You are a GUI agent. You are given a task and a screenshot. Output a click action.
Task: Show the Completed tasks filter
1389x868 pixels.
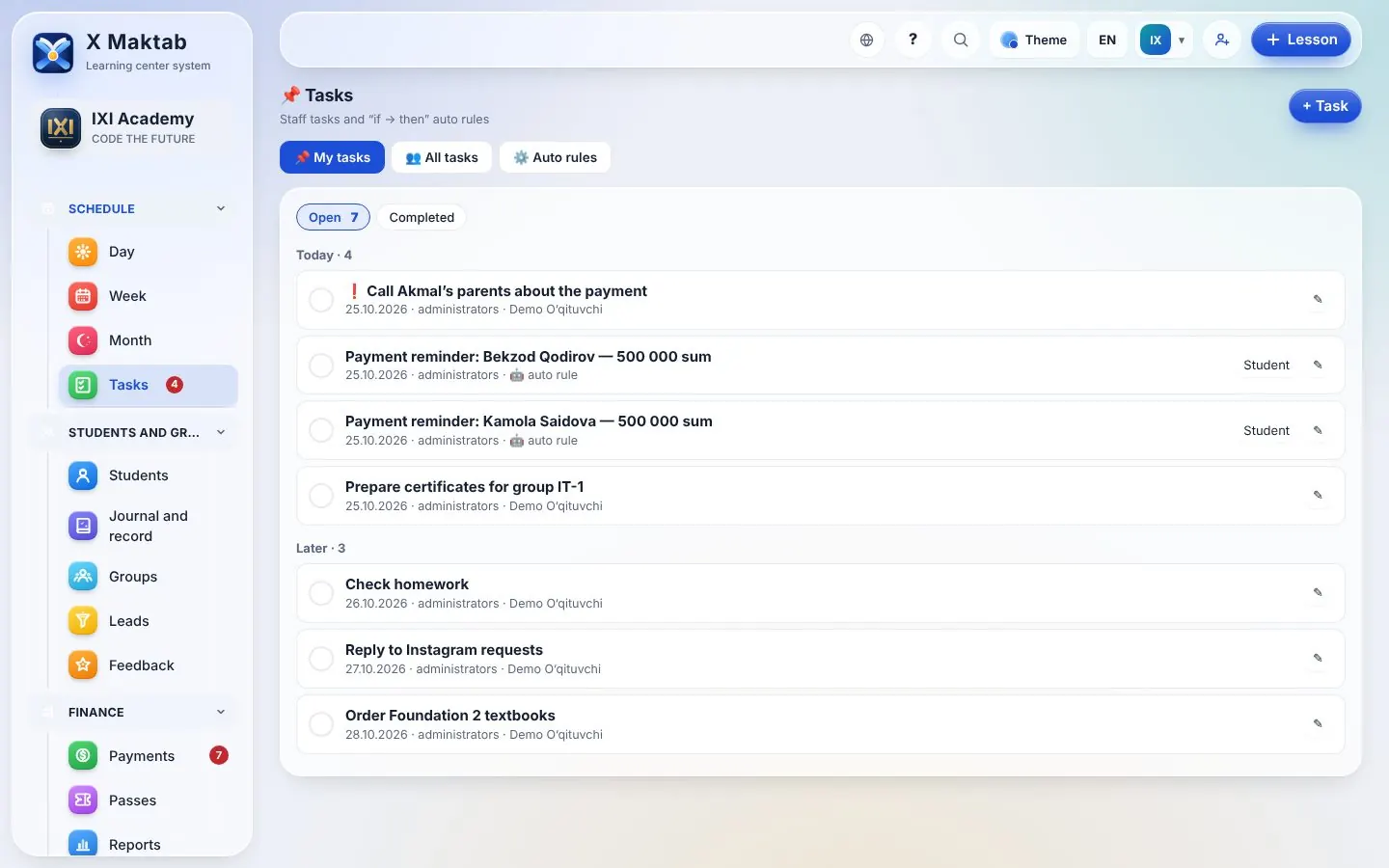click(422, 218)
